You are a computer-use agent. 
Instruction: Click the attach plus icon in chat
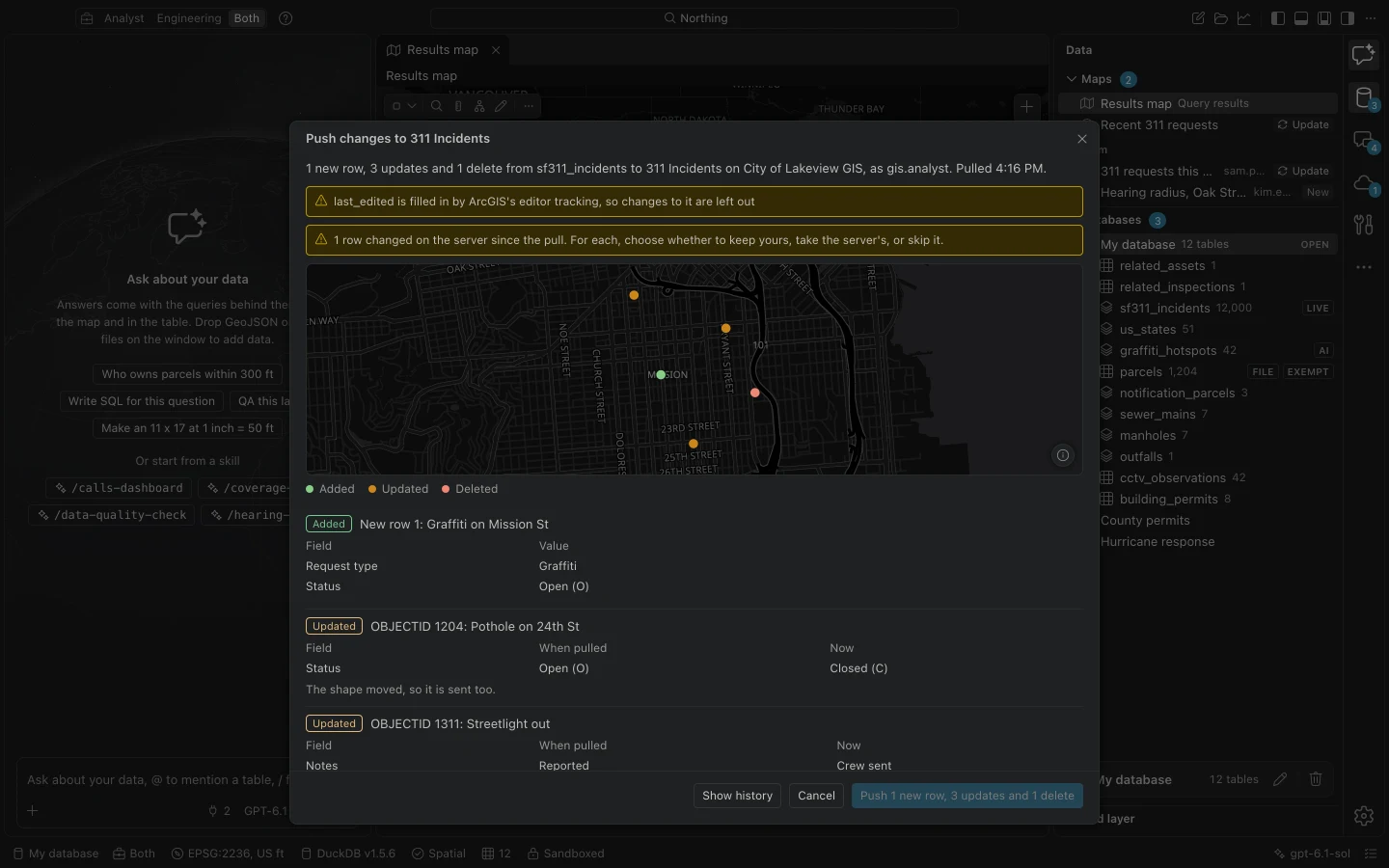click(33, 811)
